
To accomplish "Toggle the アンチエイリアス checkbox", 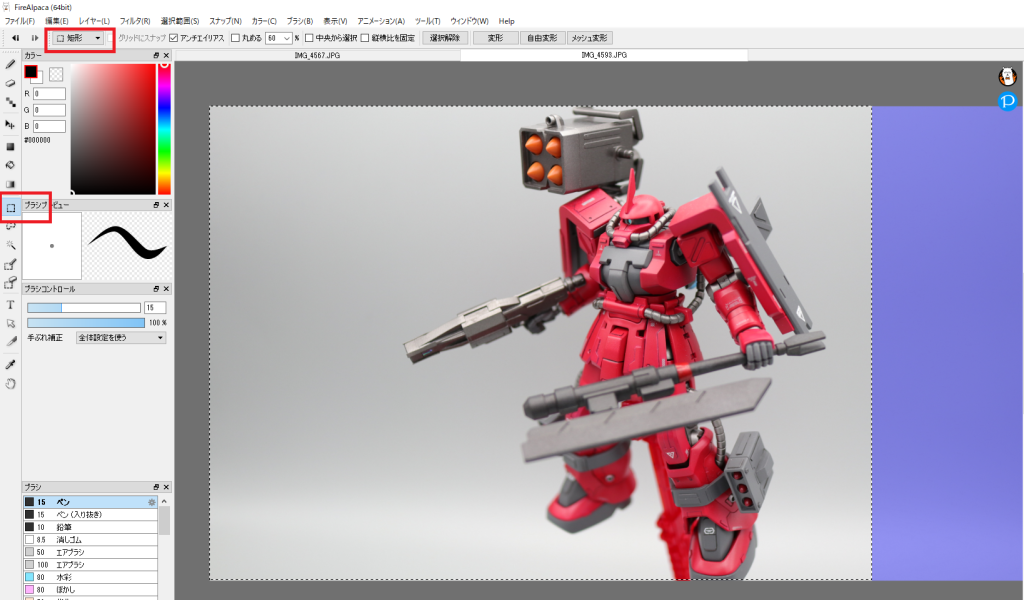I will (174, 38).
